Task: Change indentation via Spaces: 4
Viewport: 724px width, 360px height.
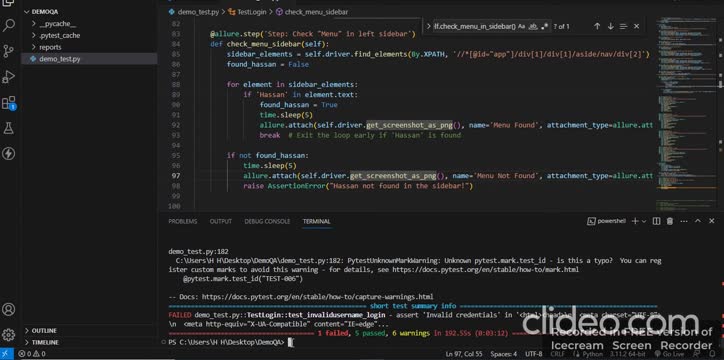Action: click(x=504, y=354)
